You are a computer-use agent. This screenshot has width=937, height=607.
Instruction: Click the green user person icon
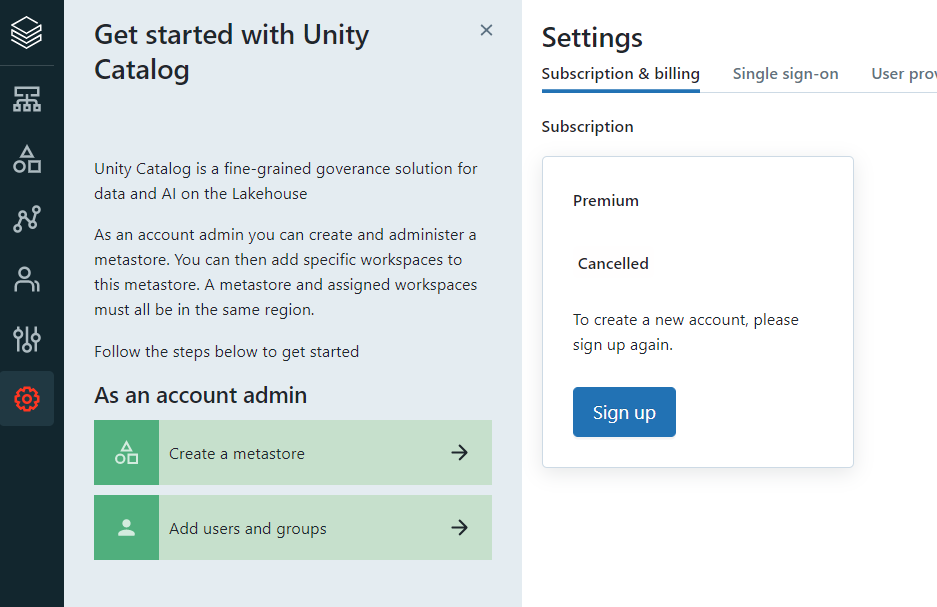click(x=126, y=528)
